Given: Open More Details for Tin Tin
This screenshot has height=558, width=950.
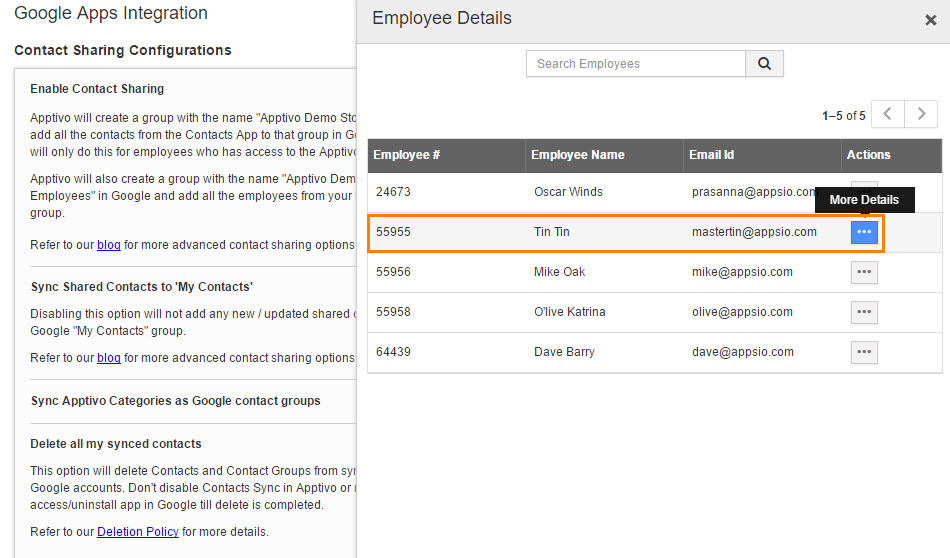Looking at the screenshot, I should pos(864,232).
